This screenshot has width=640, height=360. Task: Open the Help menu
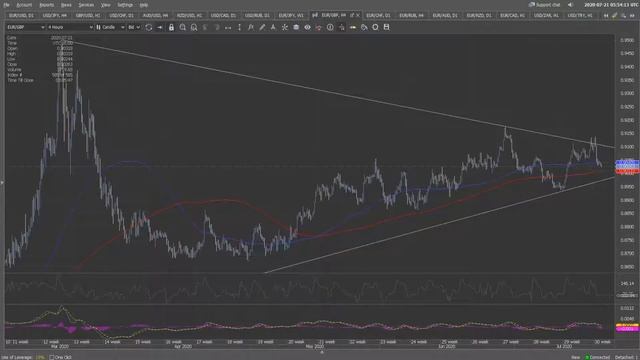pos(144,5)
